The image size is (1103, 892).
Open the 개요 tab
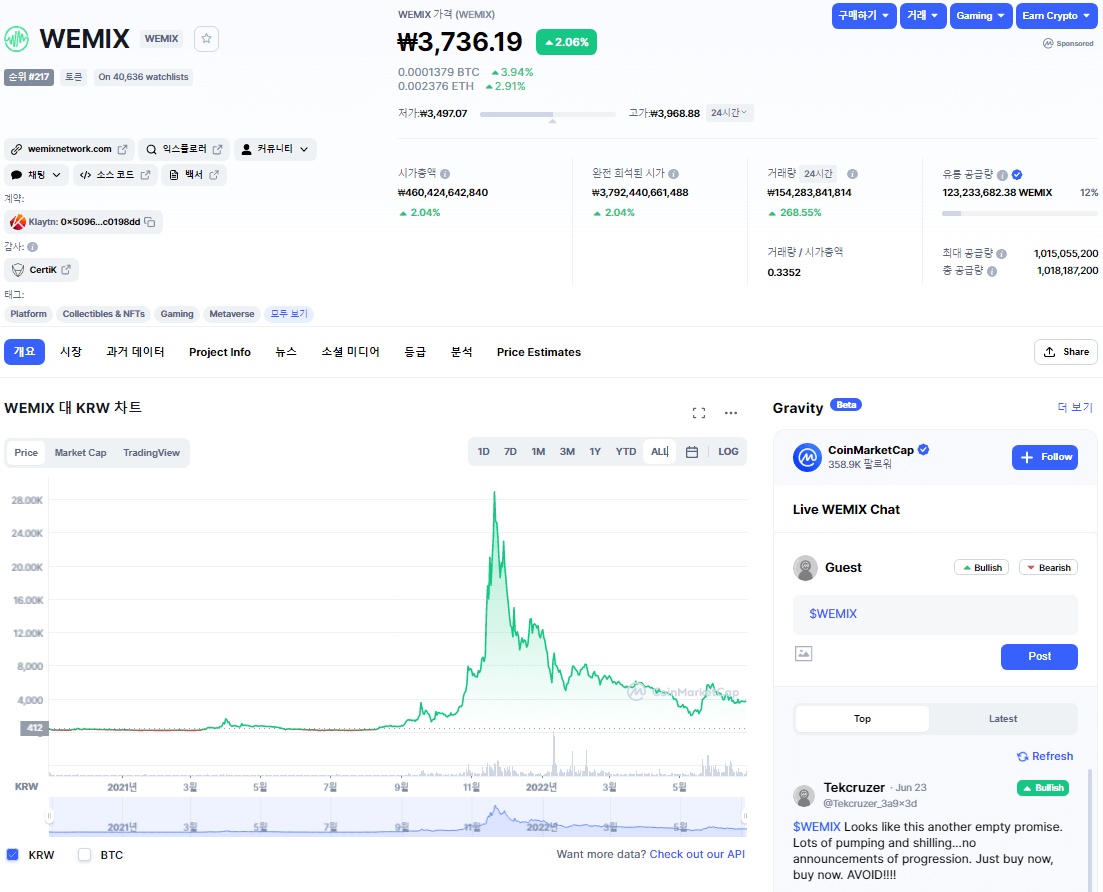25,352
